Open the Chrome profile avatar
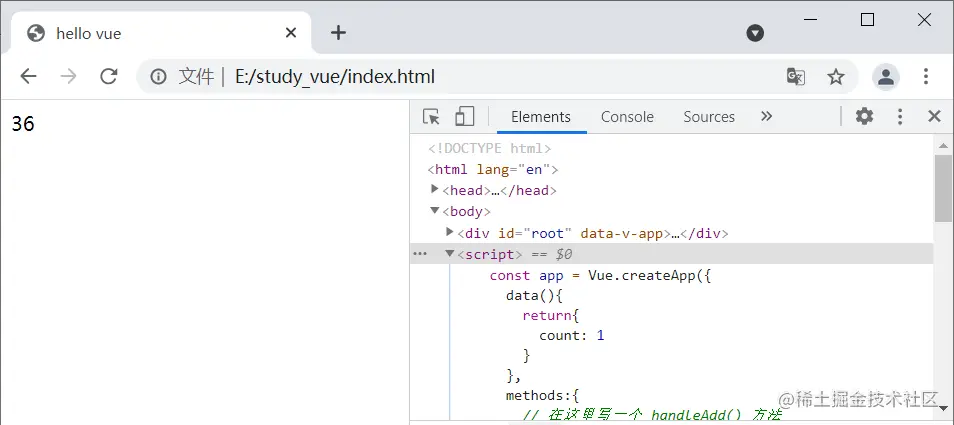 pyautogui.click(x=885, y=76)
